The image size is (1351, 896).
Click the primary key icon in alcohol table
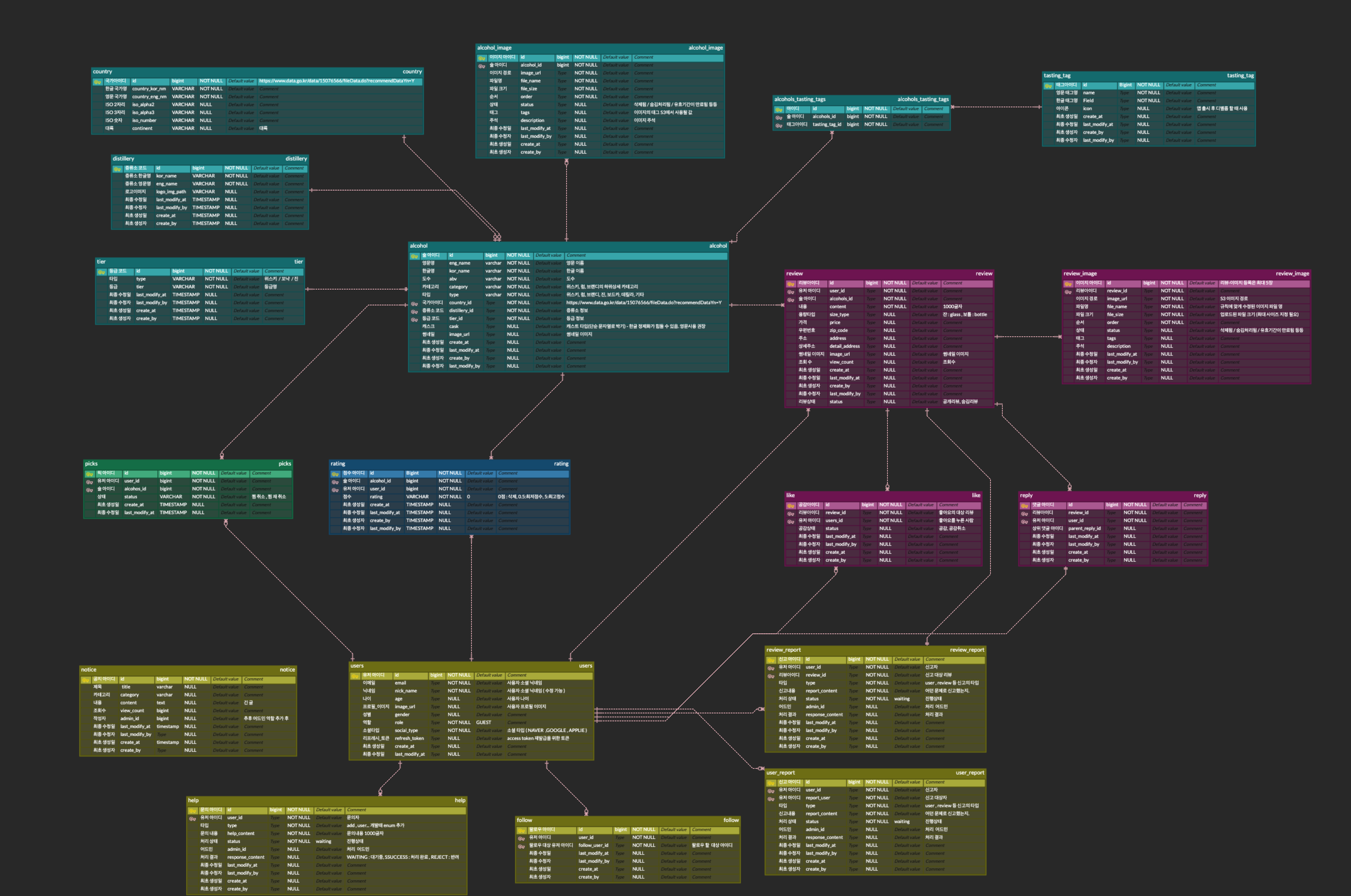[414, 256]
